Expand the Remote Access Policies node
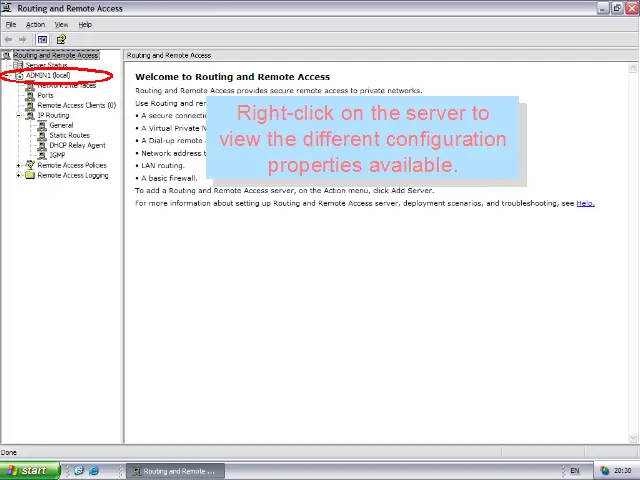The image size is (640, 480). [x=18, y=165]
